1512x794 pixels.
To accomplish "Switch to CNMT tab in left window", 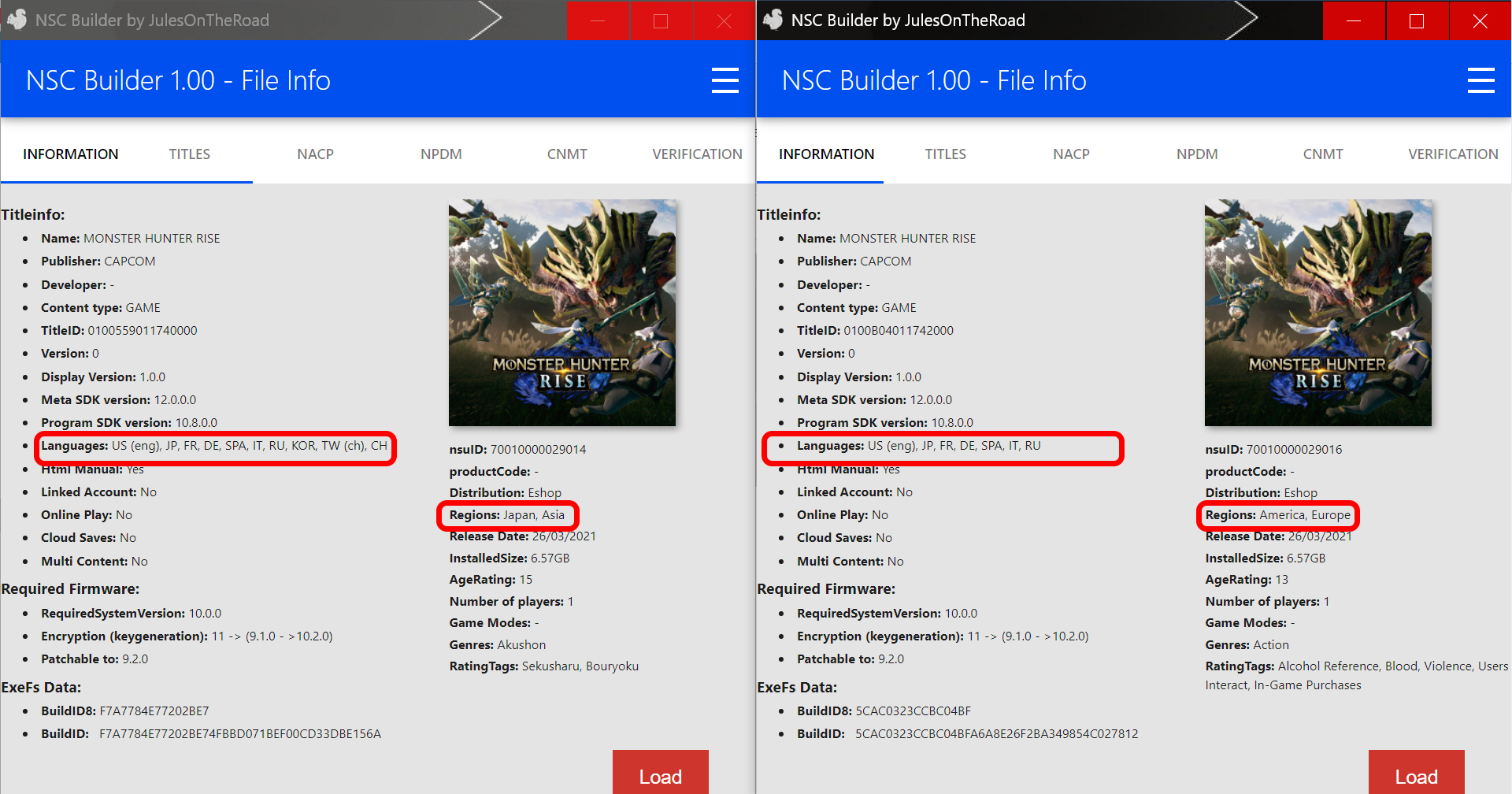I will [567, 154].
